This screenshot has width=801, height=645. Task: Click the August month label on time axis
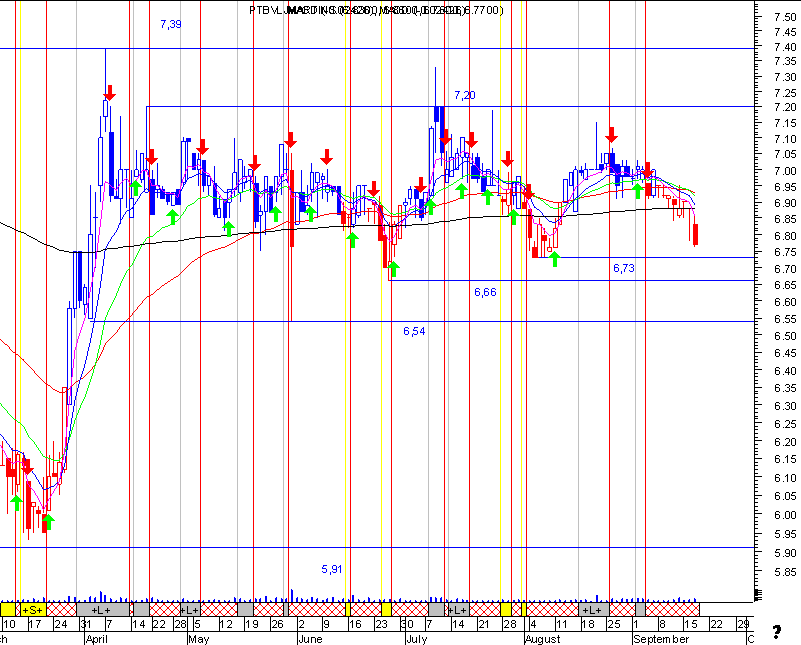point(543,639)
